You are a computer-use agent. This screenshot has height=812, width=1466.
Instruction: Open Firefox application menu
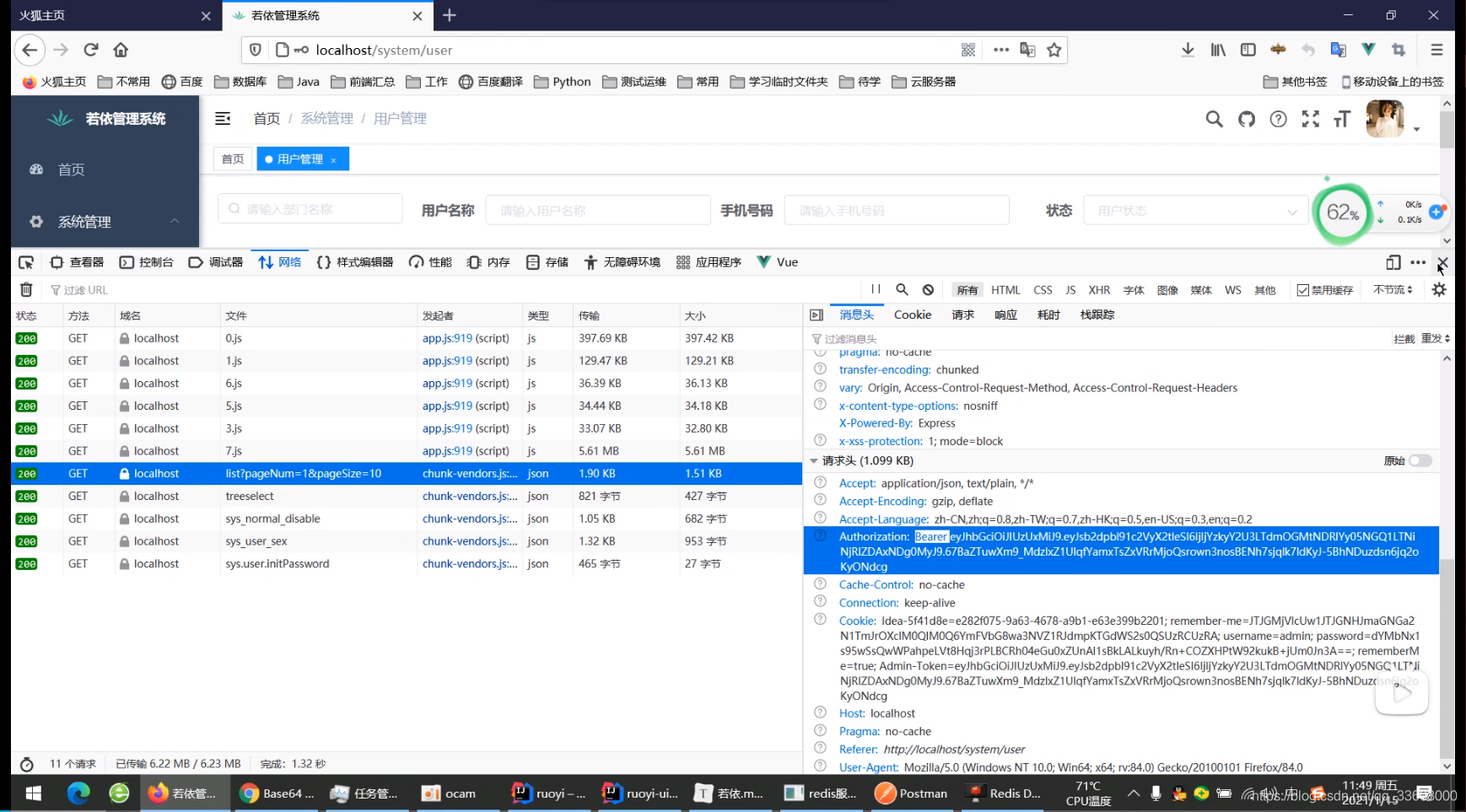pos(1436,50)
